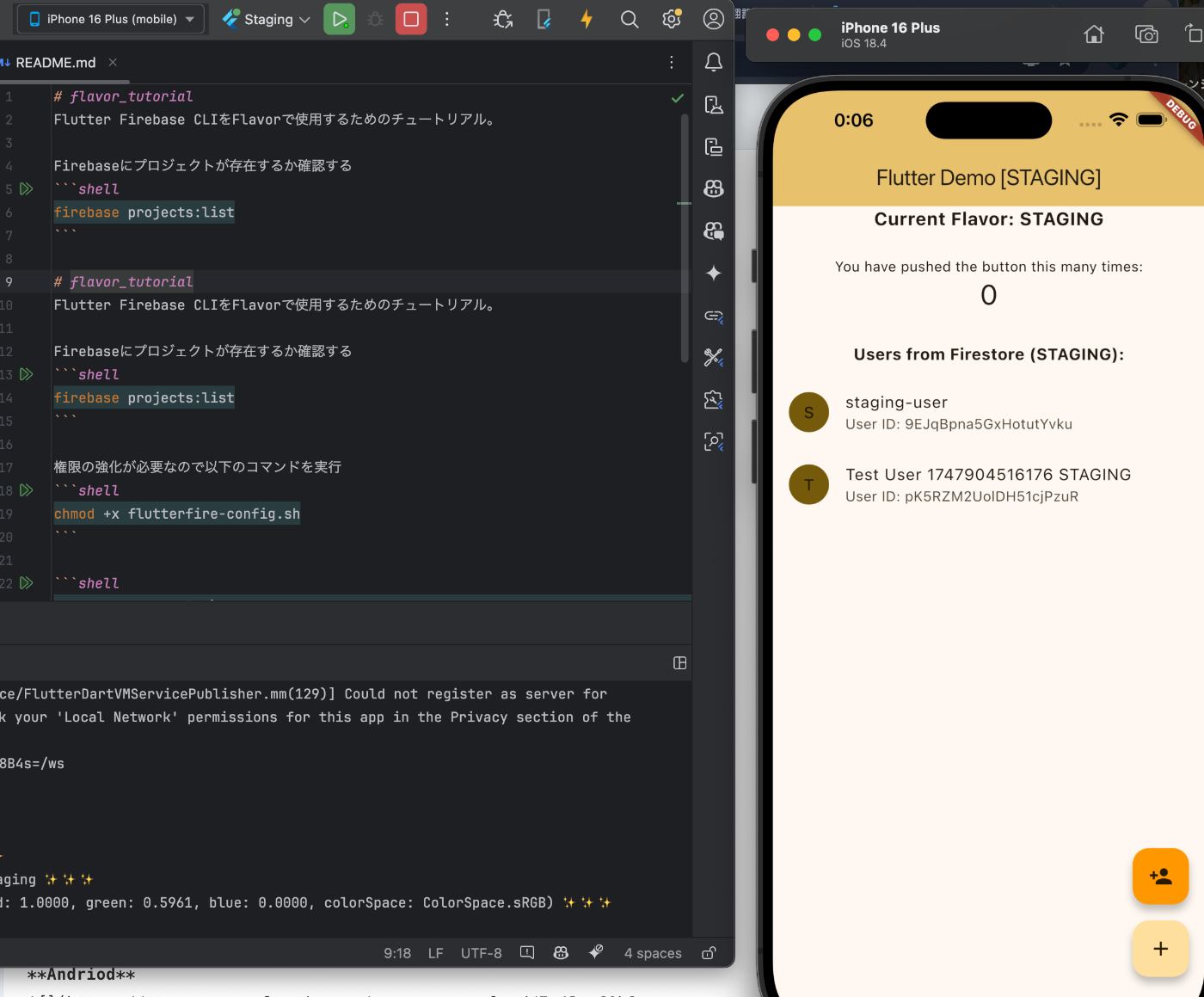This screenshot has width=1204, height=997.
Task: Simulator window: press the Home button icon
Action: click(x=1094, y=34)
